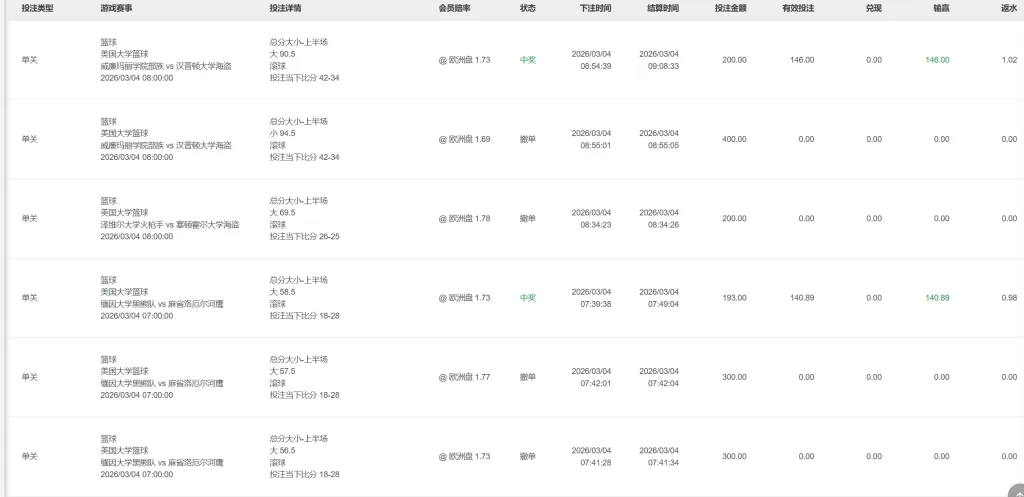Image resolution: width=1024 pixels, height=497 pixels.
Task: Select the 400.00 bet amount cell
Action: [x=734, y=139]
